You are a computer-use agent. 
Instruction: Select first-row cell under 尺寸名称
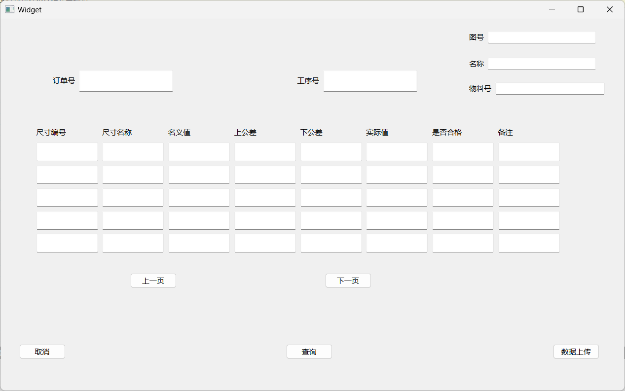coord(133,152)
